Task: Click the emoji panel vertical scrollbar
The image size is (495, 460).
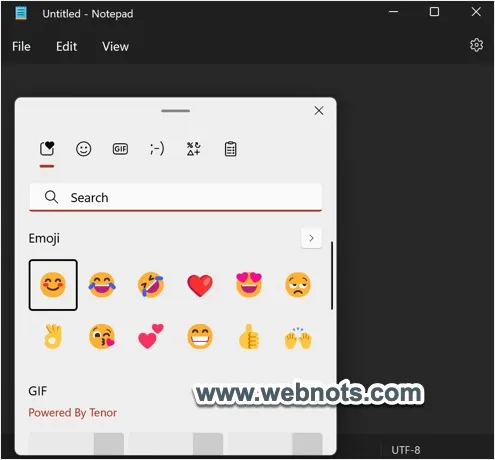Action: coord(332,276)
